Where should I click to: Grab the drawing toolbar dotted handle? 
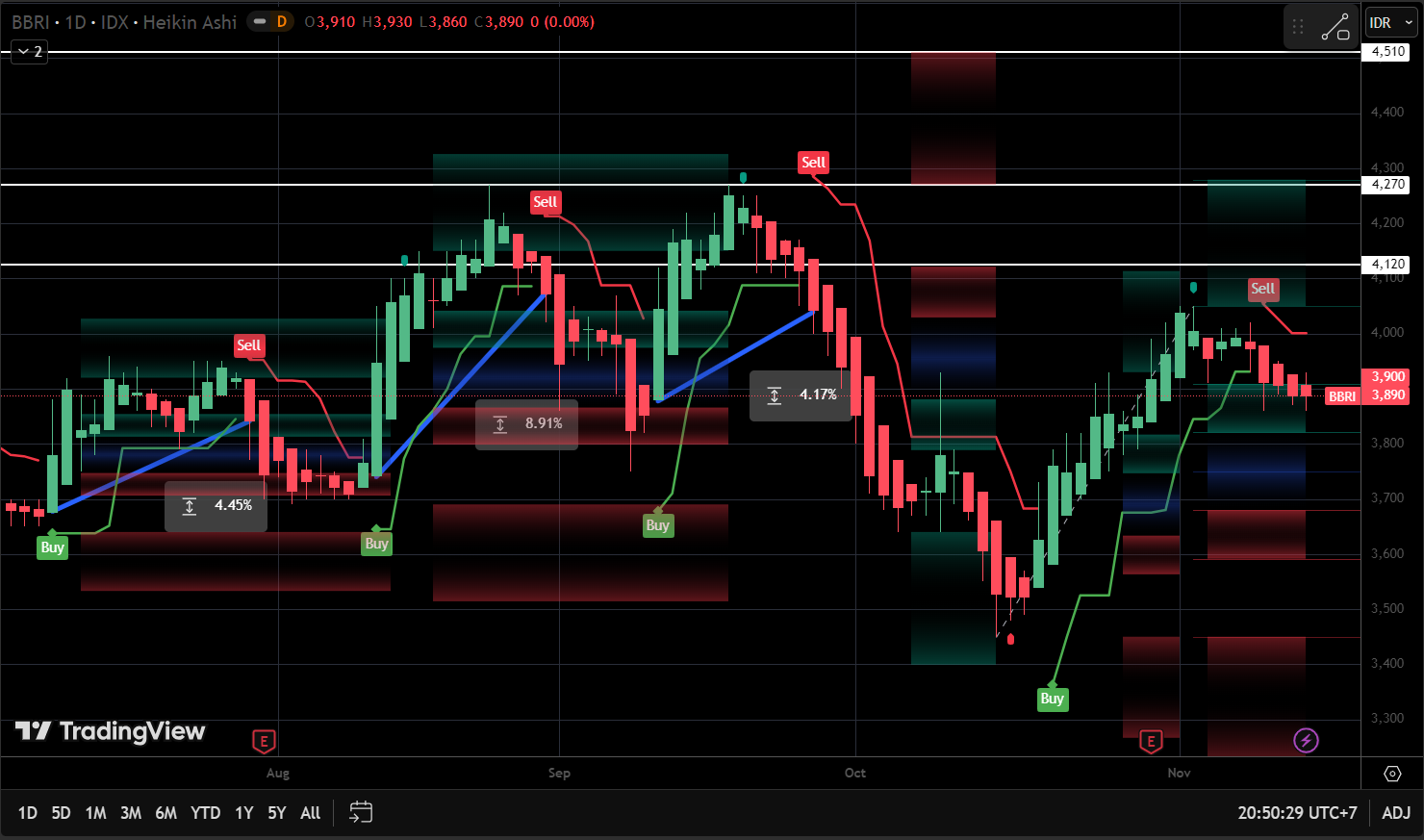1298,28
